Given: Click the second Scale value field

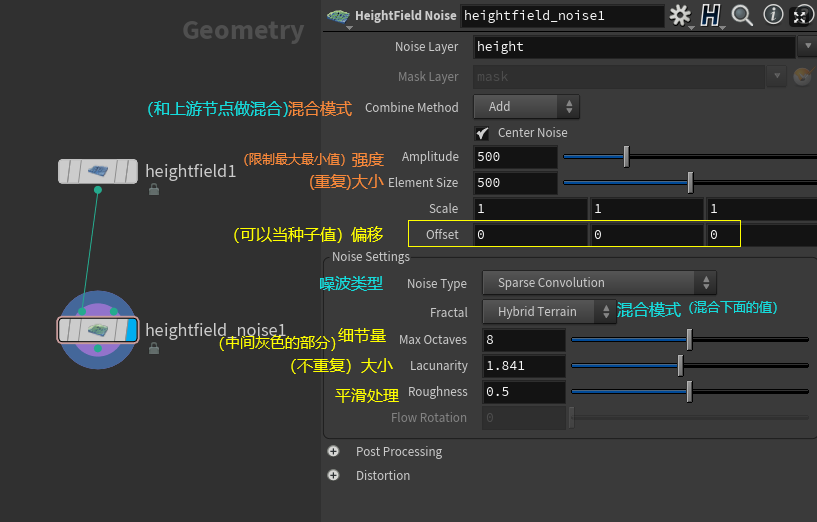Looking at the screenshot, I should click(x=647, y=209).
